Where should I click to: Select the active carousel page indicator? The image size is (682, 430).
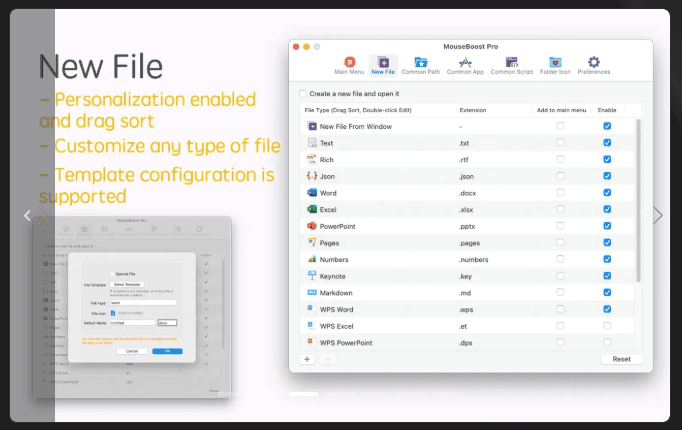pos(304,394)
